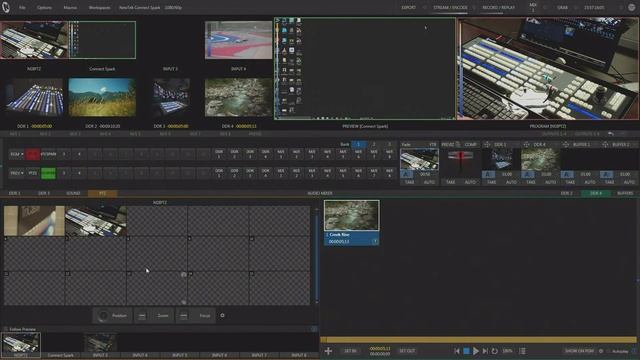Select DDR 1 on the Preview row
Viewport: 640px width, 360px height.
tap(219, 173)
